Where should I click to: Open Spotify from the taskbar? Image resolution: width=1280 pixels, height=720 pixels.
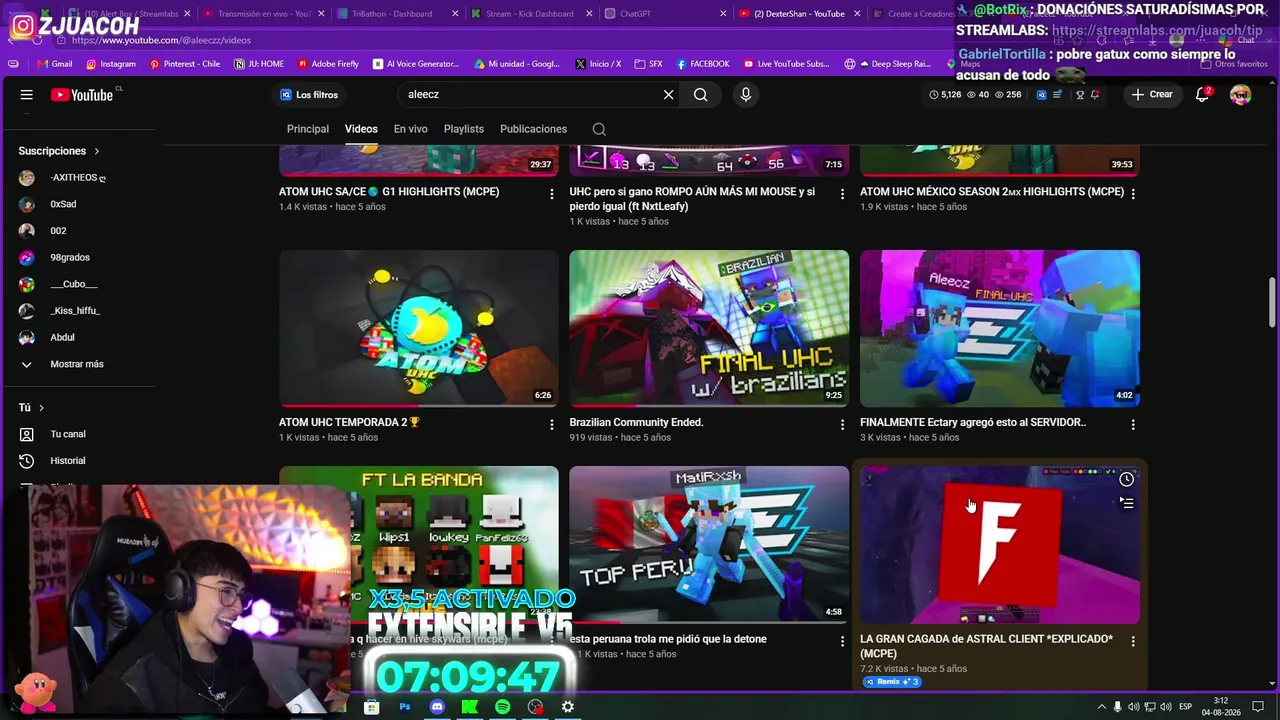502,707
